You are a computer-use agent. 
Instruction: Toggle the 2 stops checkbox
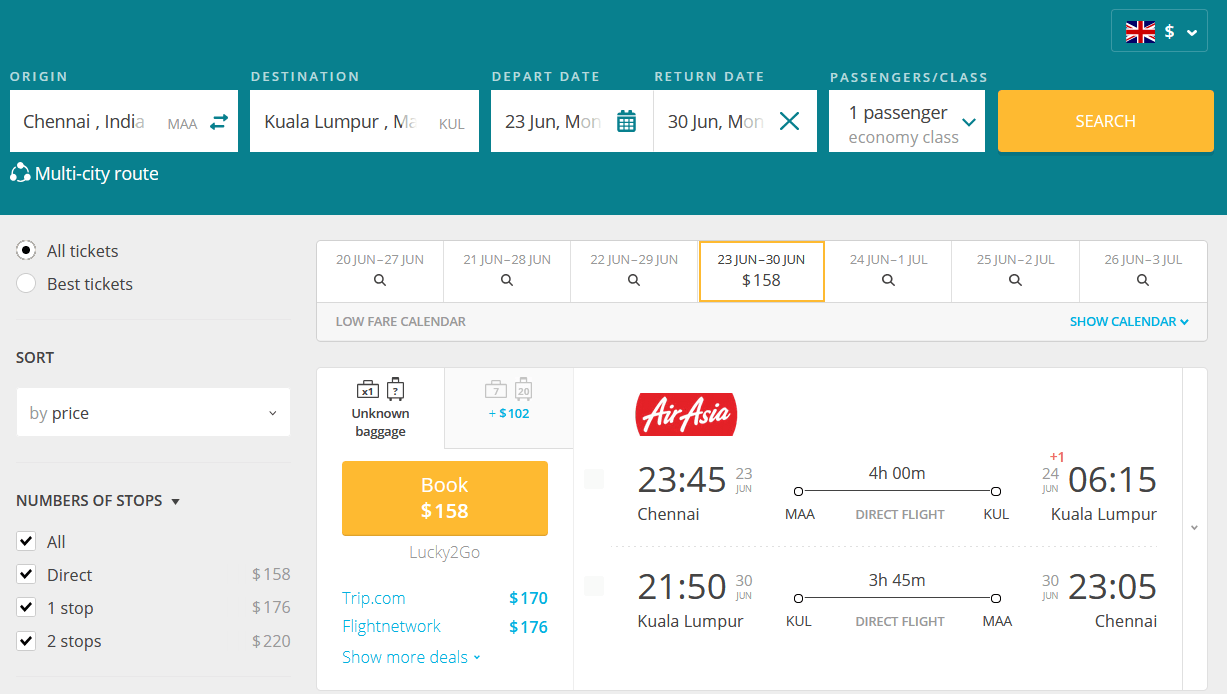[27, 640]
